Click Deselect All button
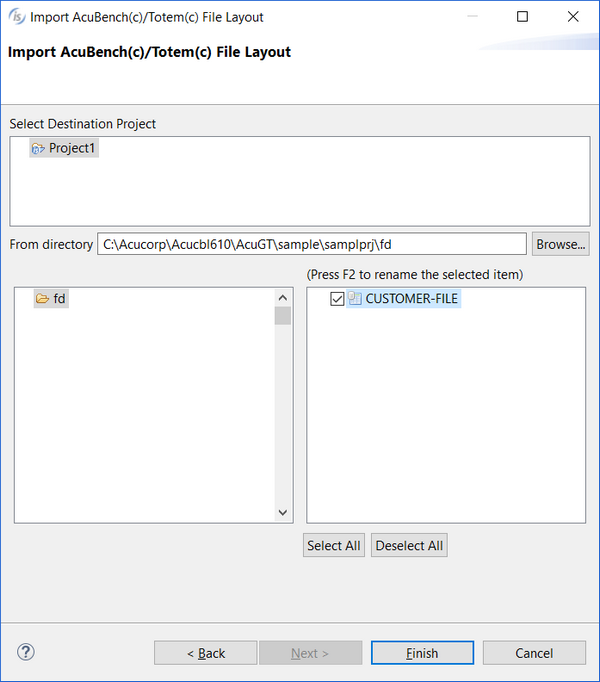This screenshot has height=682, width=600. click(409, 545)
